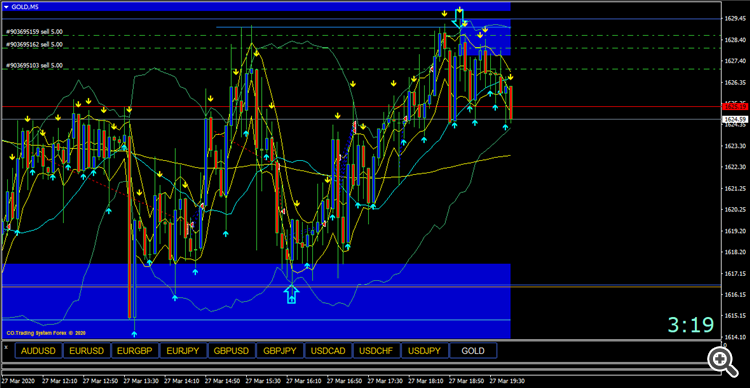The width and height of the screenshot is (750, 388).
Task: Choose the GBPJPY symbol button
Action: coord(280,351)
